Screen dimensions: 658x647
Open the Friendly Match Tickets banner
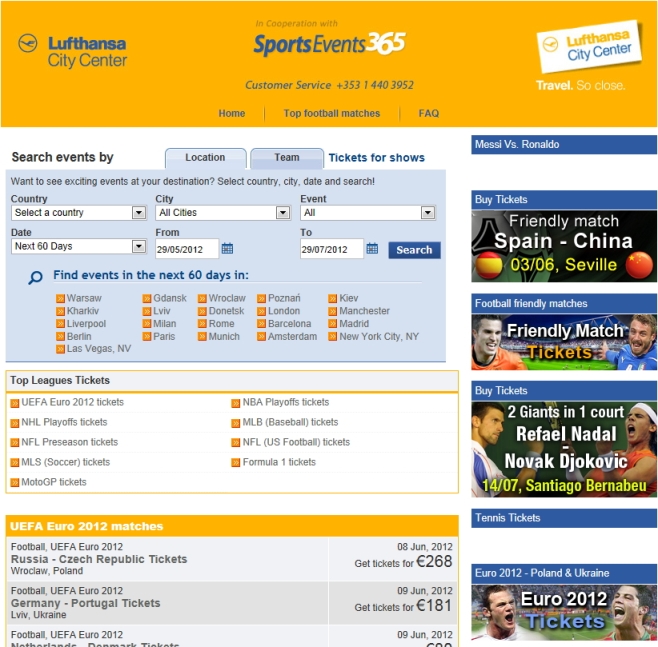click(564, 342)
